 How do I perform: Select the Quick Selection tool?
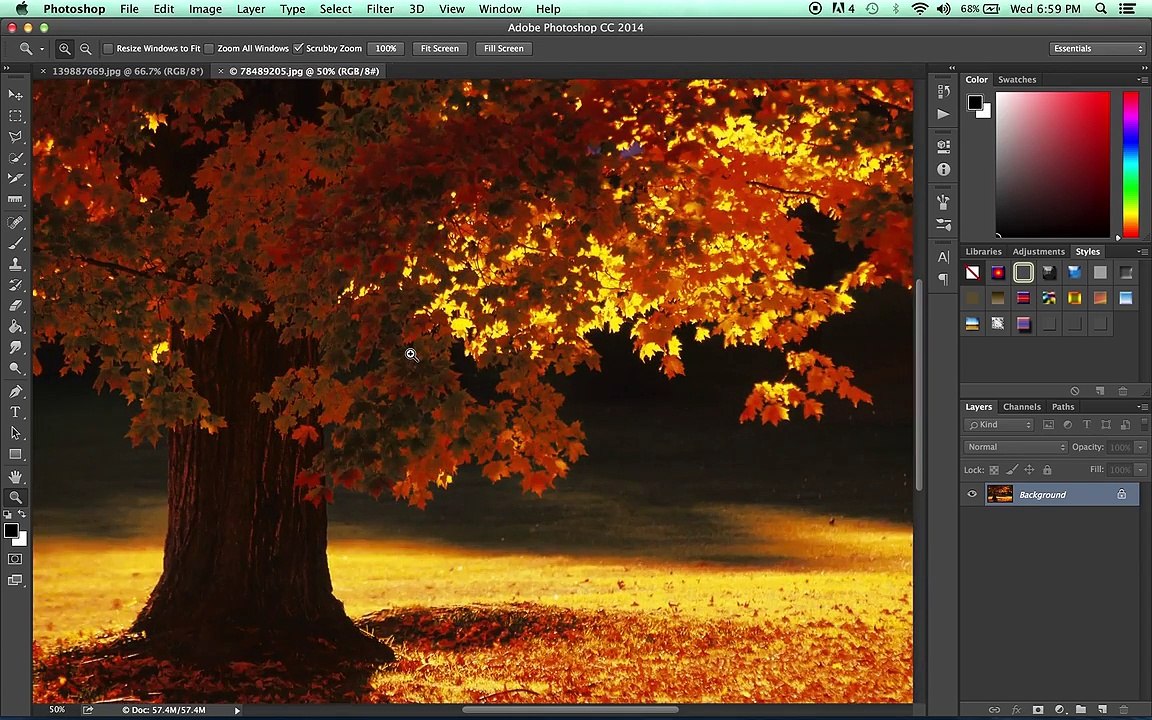point(15,158)
